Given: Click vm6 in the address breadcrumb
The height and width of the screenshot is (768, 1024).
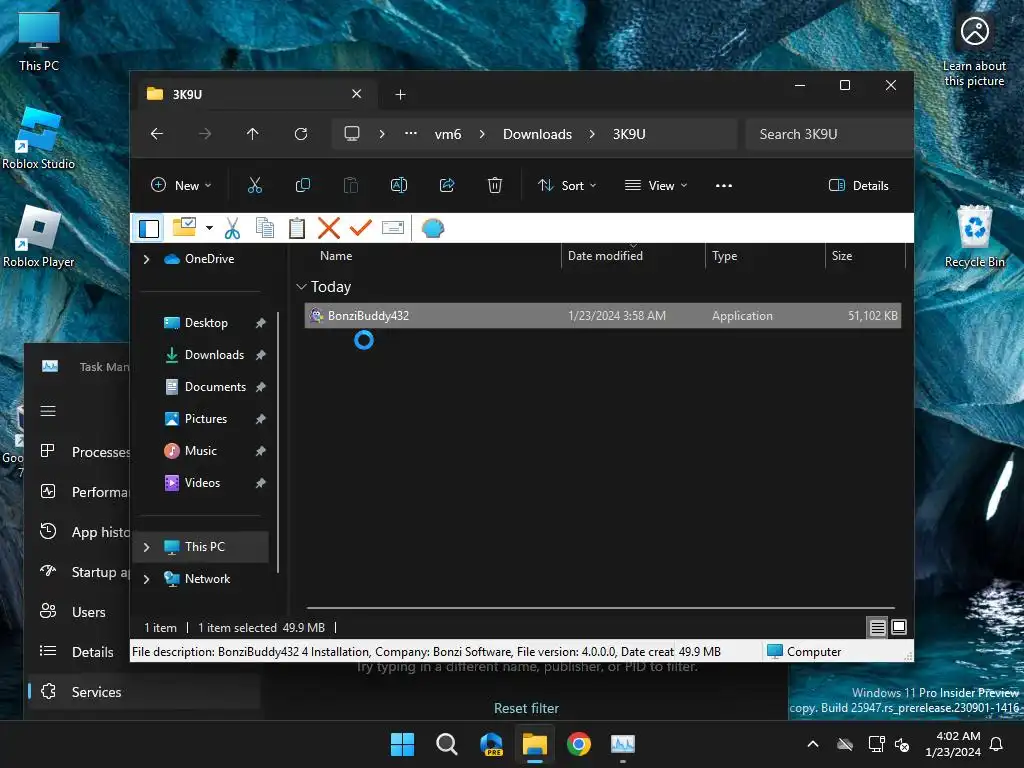Looking at the screenshot, I should [448, 134].
